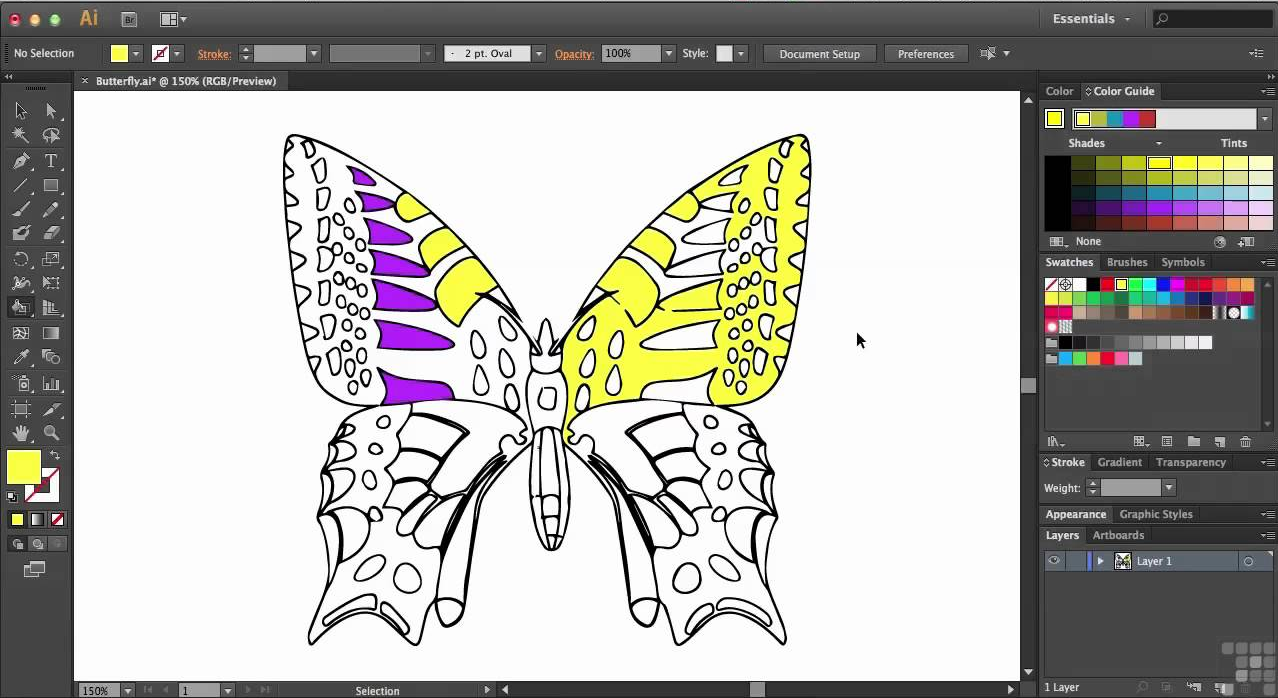Activate the Type tool

(x=51, y=161)
